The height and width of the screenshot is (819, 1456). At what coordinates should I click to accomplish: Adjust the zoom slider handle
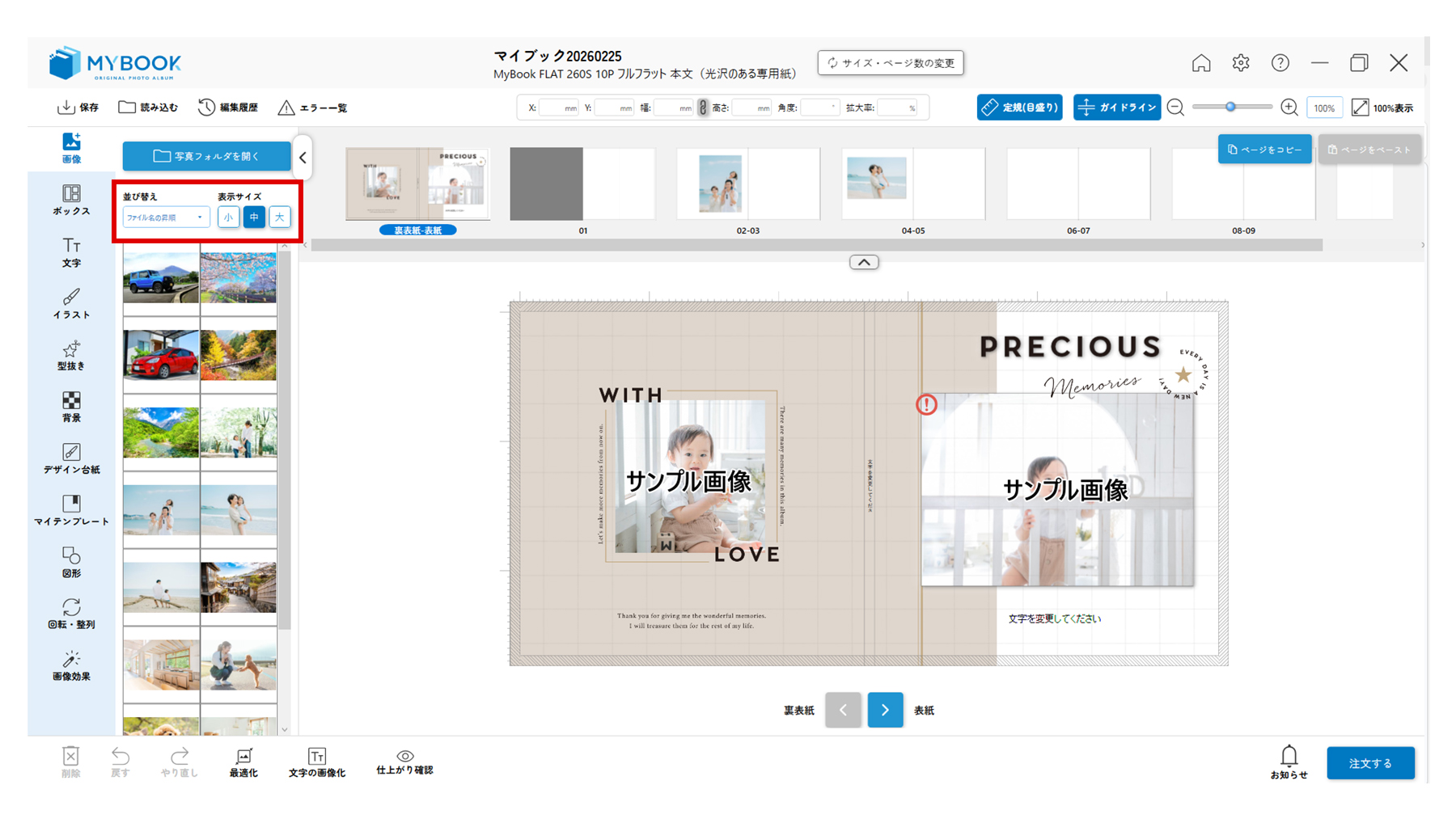(x=1230, y=107)
